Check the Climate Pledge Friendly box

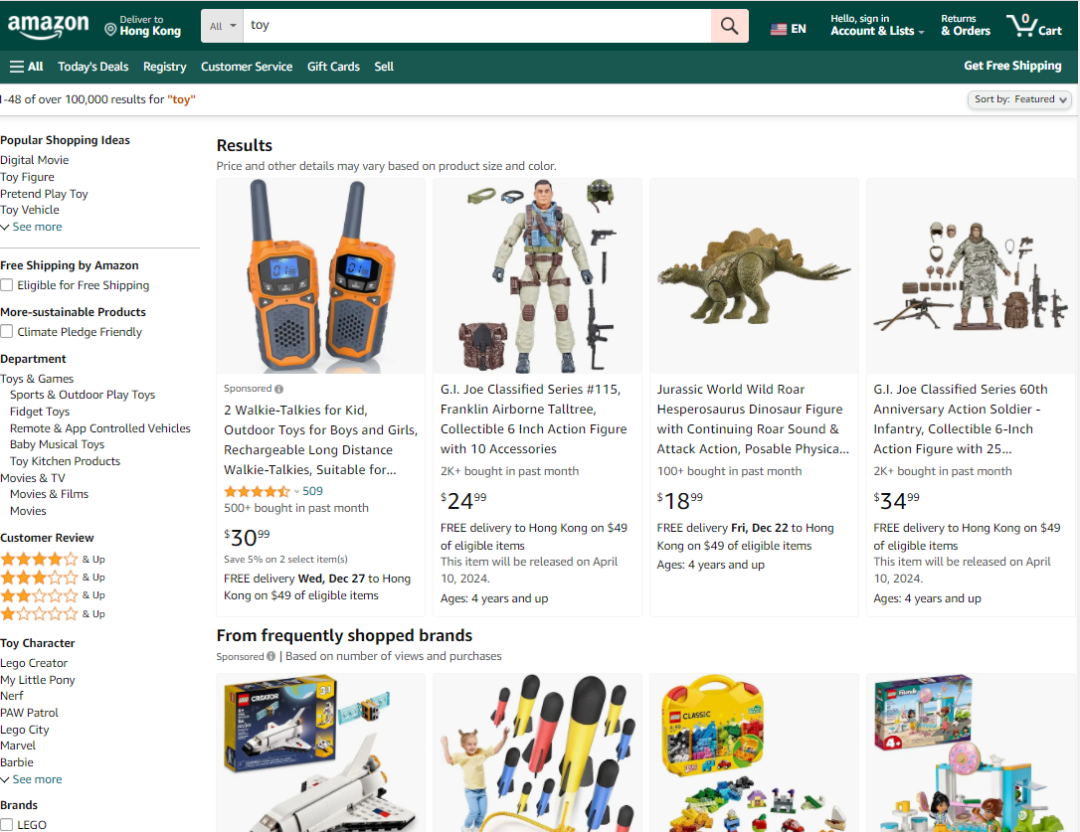pyautogui.click(x=7, y=332)
